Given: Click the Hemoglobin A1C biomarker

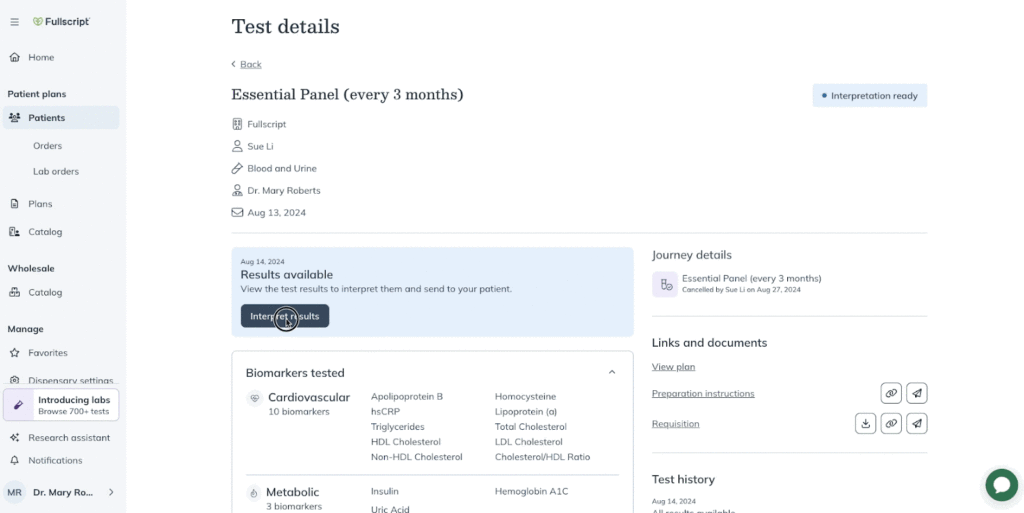Looking at the screenshot, I should point(532,491).
